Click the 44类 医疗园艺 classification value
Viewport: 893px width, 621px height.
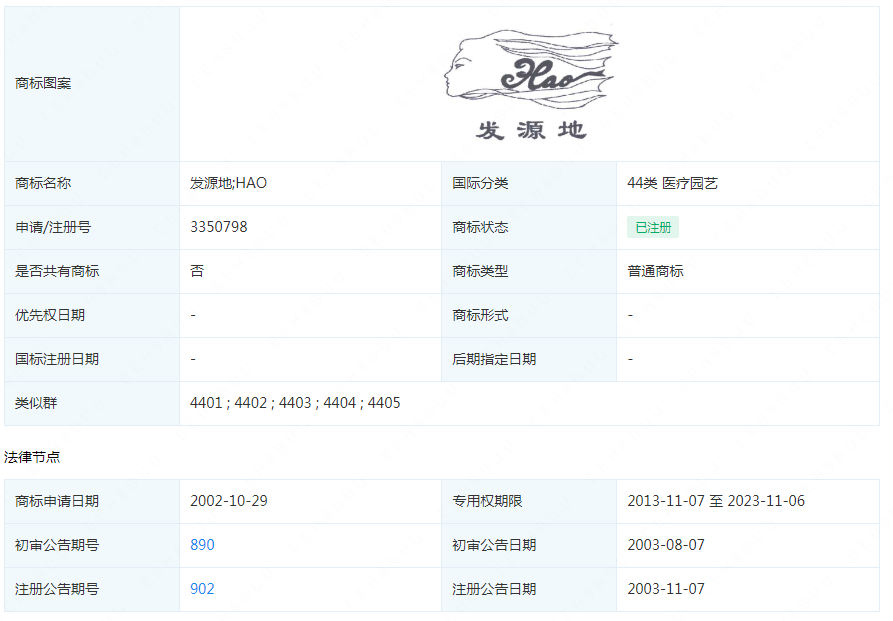click(673, 183)
